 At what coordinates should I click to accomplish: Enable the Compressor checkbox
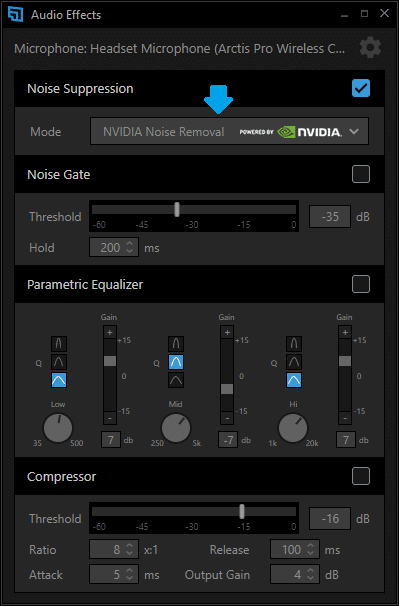(x=361, y=476)
